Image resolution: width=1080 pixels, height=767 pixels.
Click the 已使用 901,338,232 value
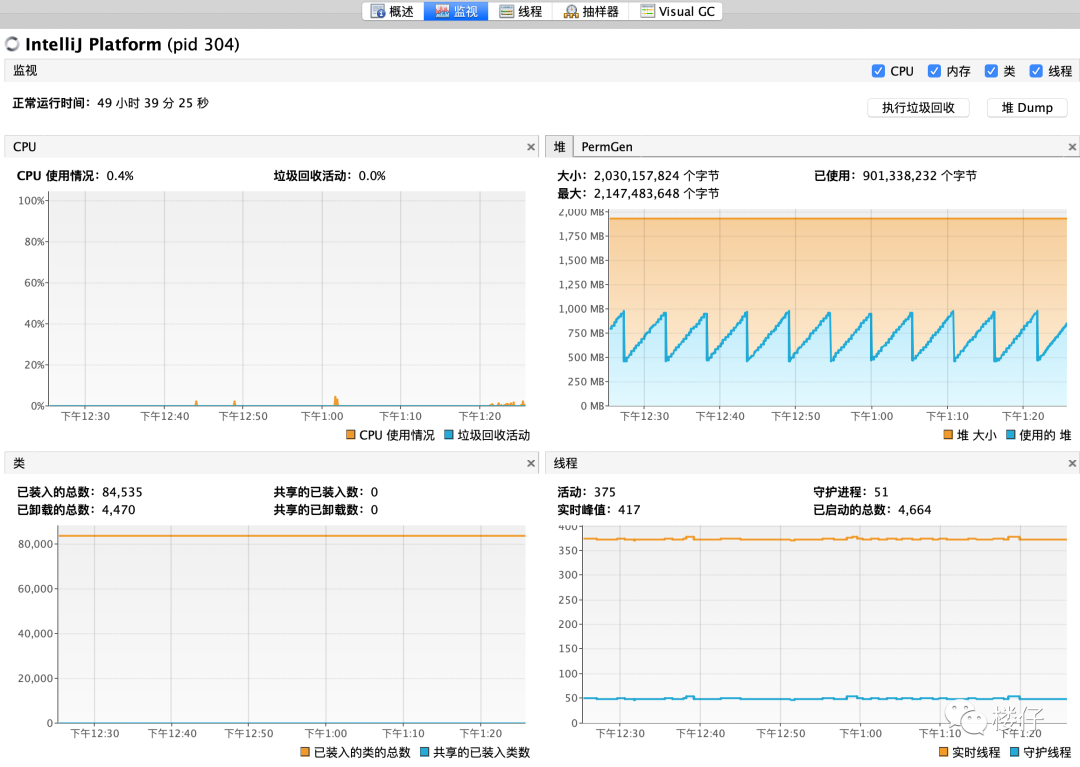tap(900, 176)
